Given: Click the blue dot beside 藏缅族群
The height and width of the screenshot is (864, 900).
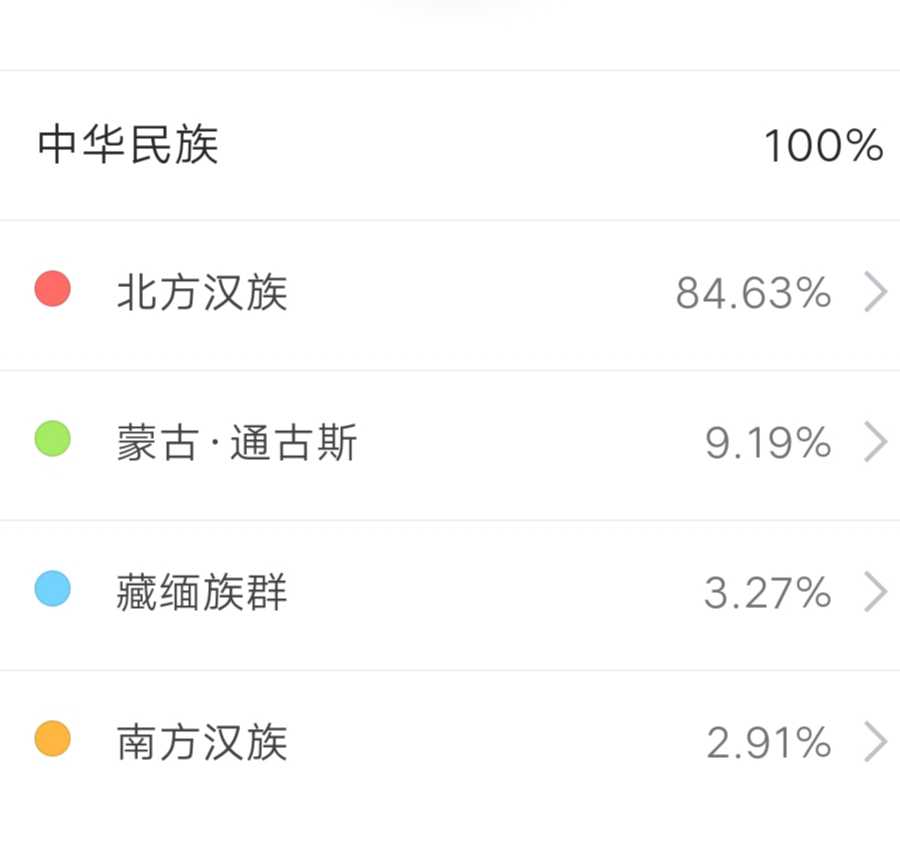Looking at the screenshot, I should (52, 589).
